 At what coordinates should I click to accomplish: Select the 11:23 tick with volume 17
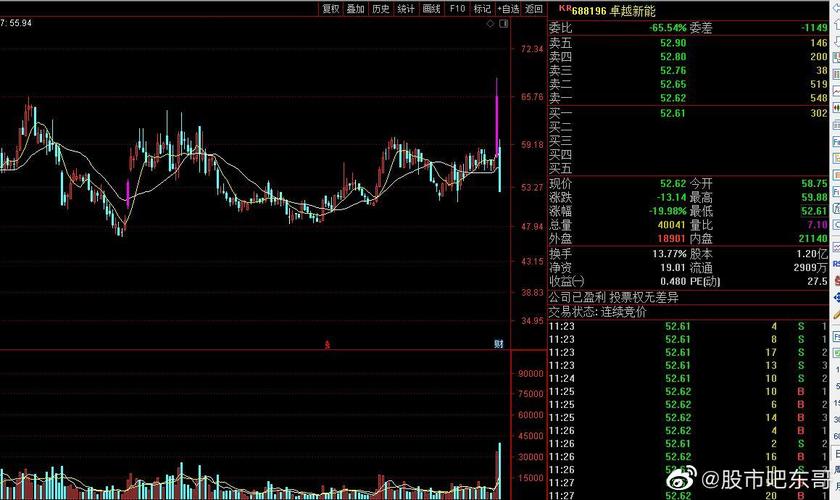(688, 352)
